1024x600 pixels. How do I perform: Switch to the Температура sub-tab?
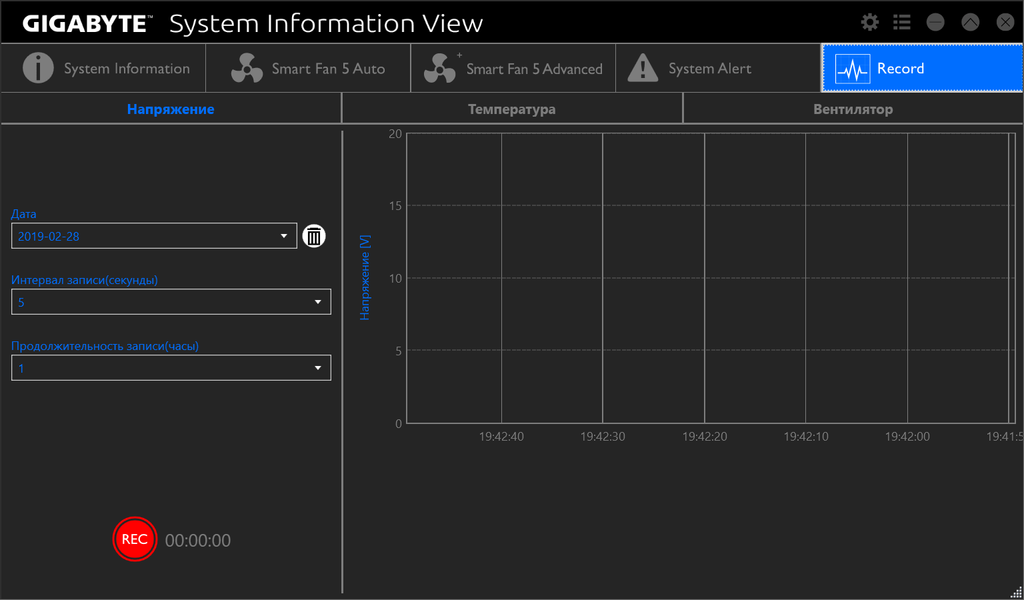tap(512, 109)
